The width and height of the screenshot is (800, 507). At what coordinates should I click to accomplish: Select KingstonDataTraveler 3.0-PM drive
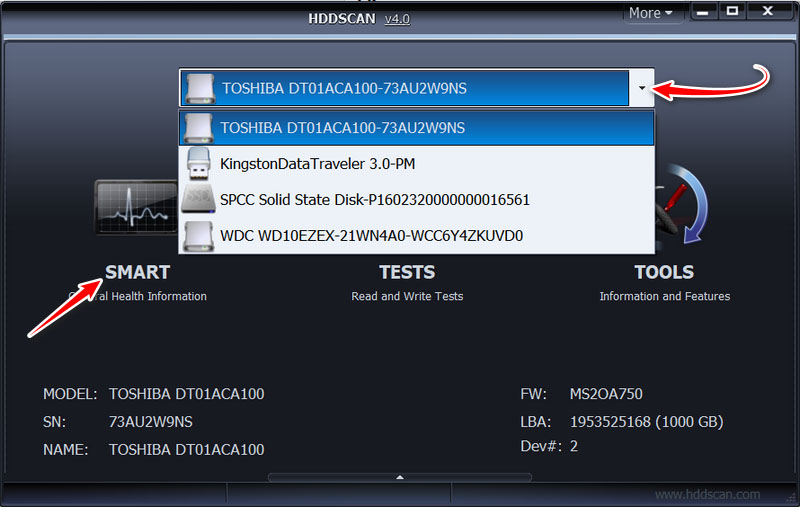(x=416, y=164)
